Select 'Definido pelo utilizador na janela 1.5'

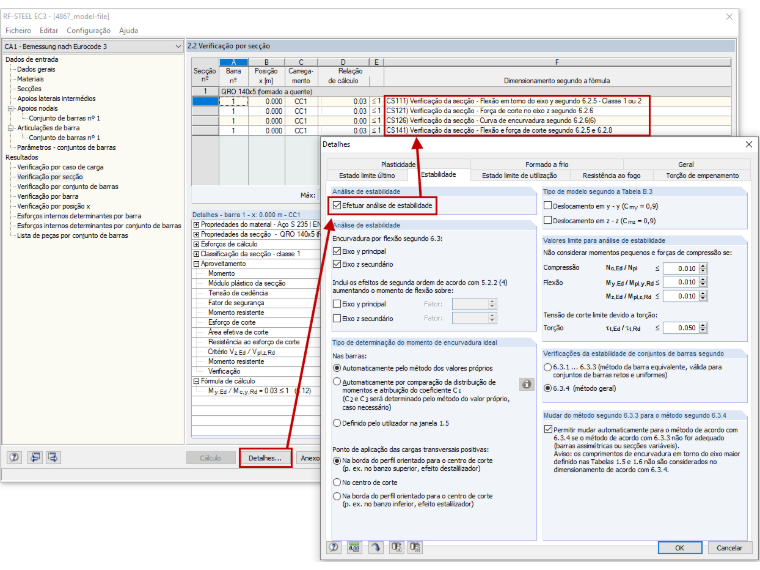point(337,423)
